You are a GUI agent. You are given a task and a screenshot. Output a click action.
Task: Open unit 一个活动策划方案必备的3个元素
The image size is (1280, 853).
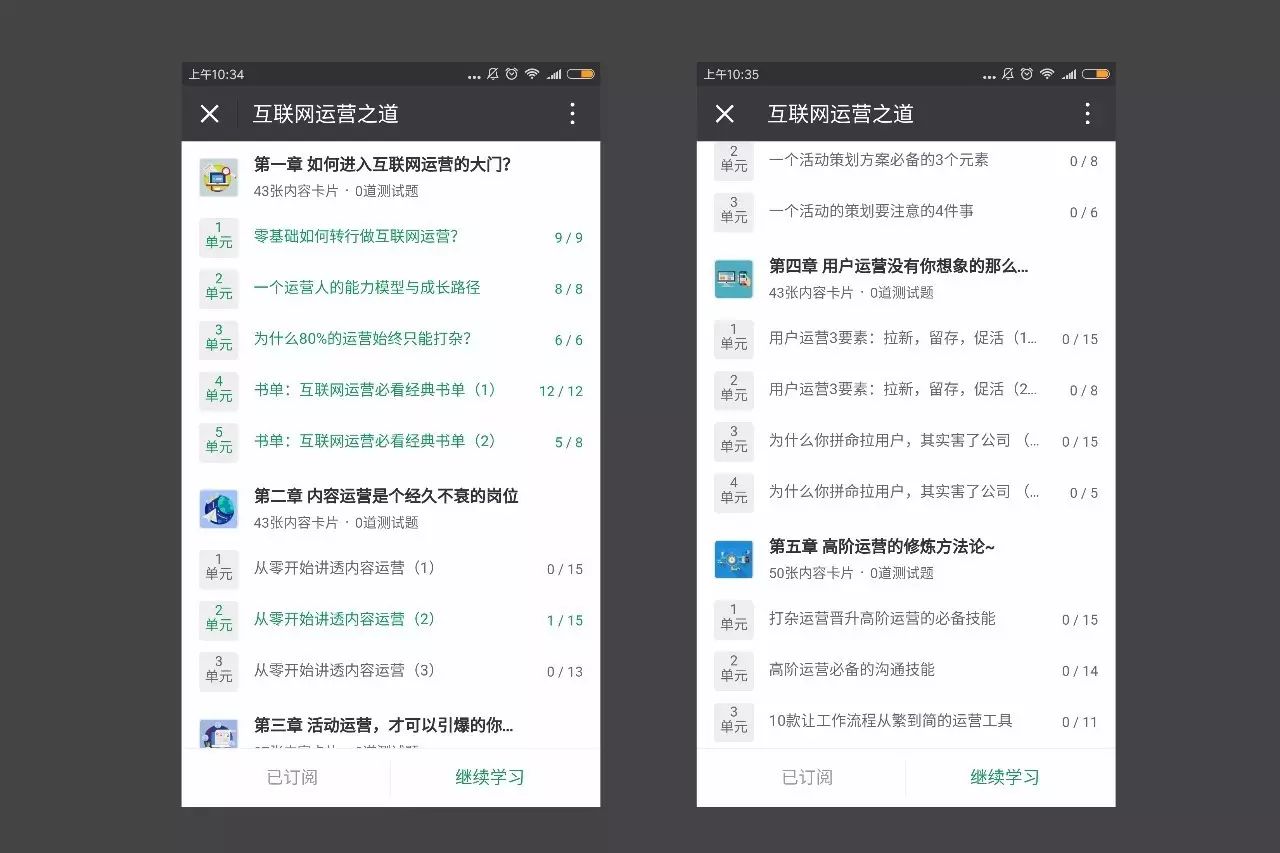point(906,160)
